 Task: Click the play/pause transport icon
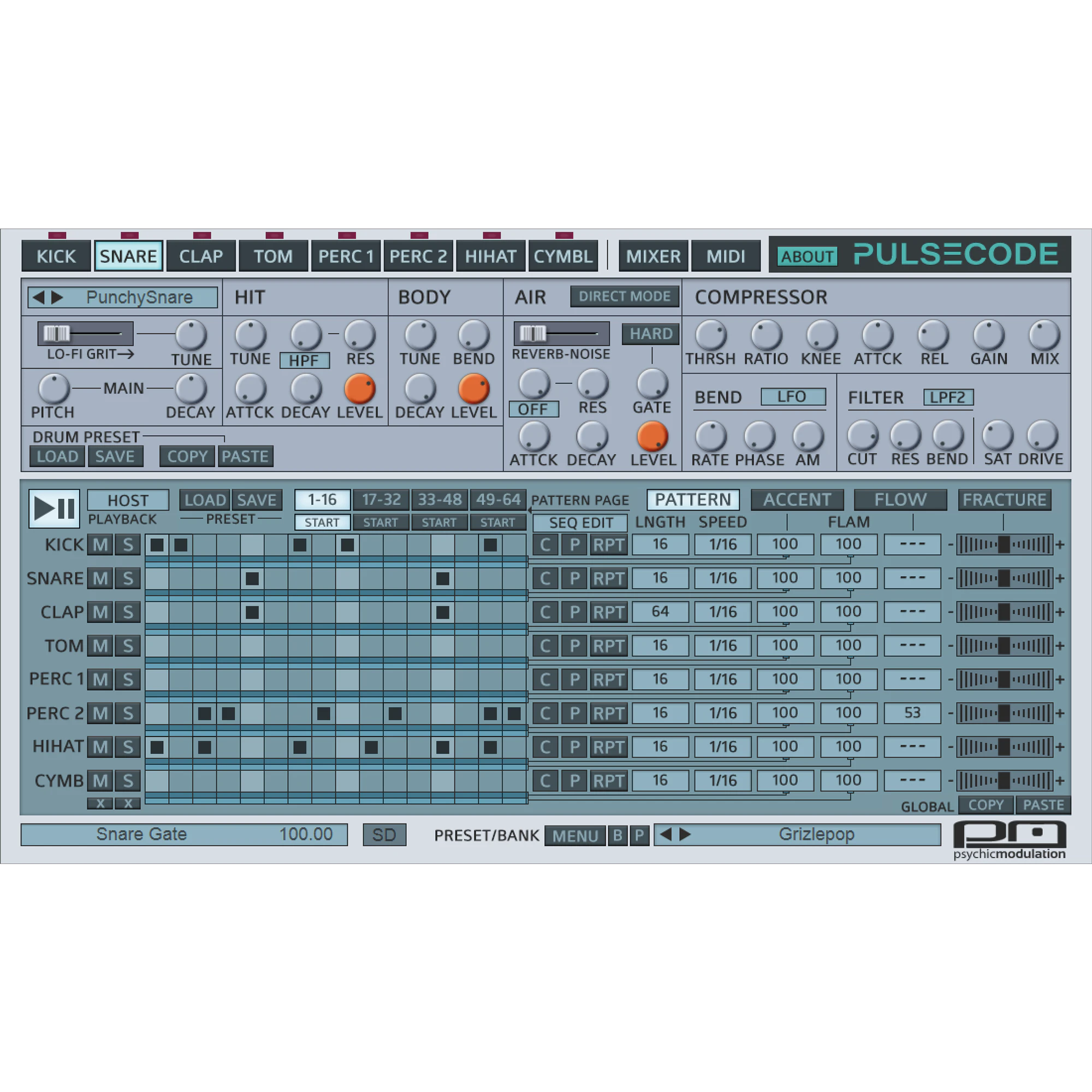(x=54, y=507)
